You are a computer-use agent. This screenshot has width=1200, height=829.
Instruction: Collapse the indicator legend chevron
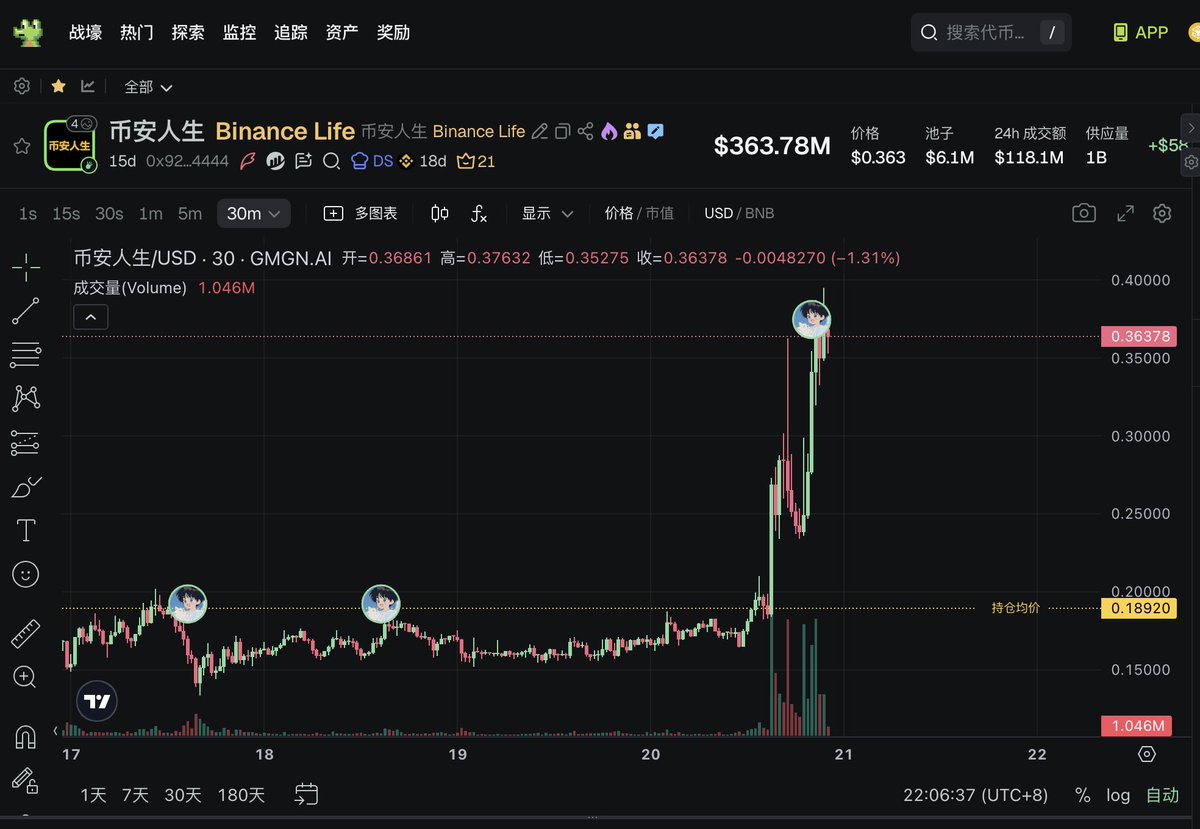pos(91,317)
